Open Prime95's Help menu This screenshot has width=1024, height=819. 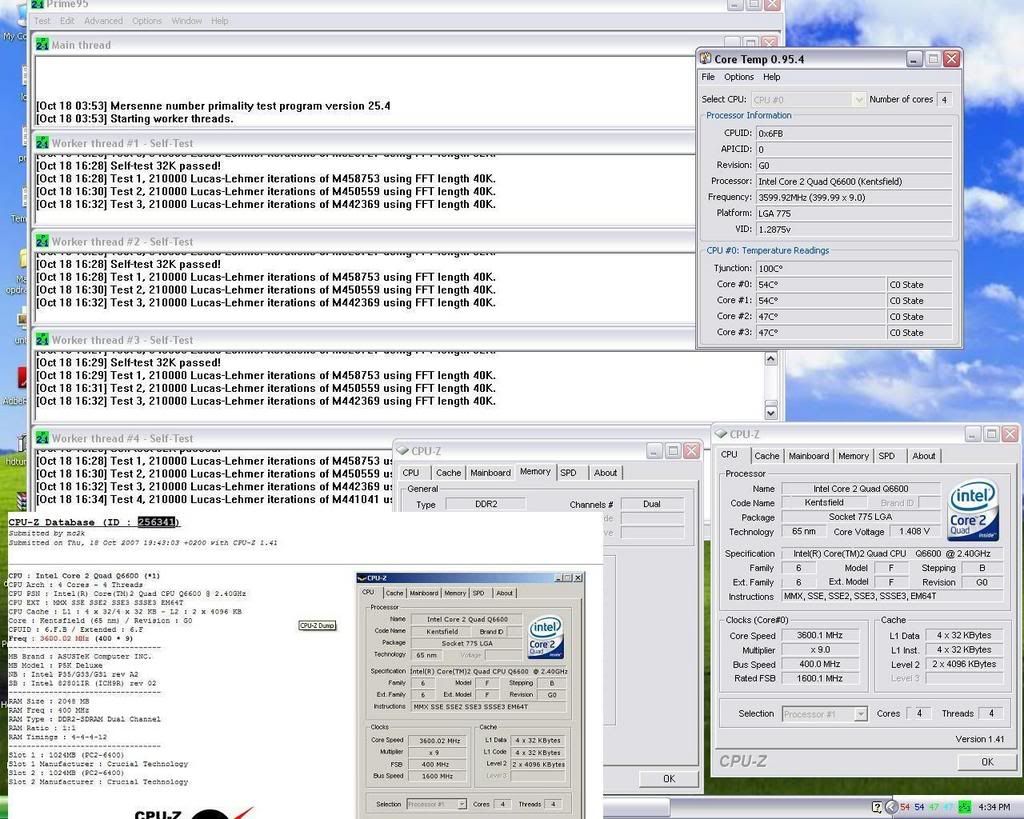219,21
